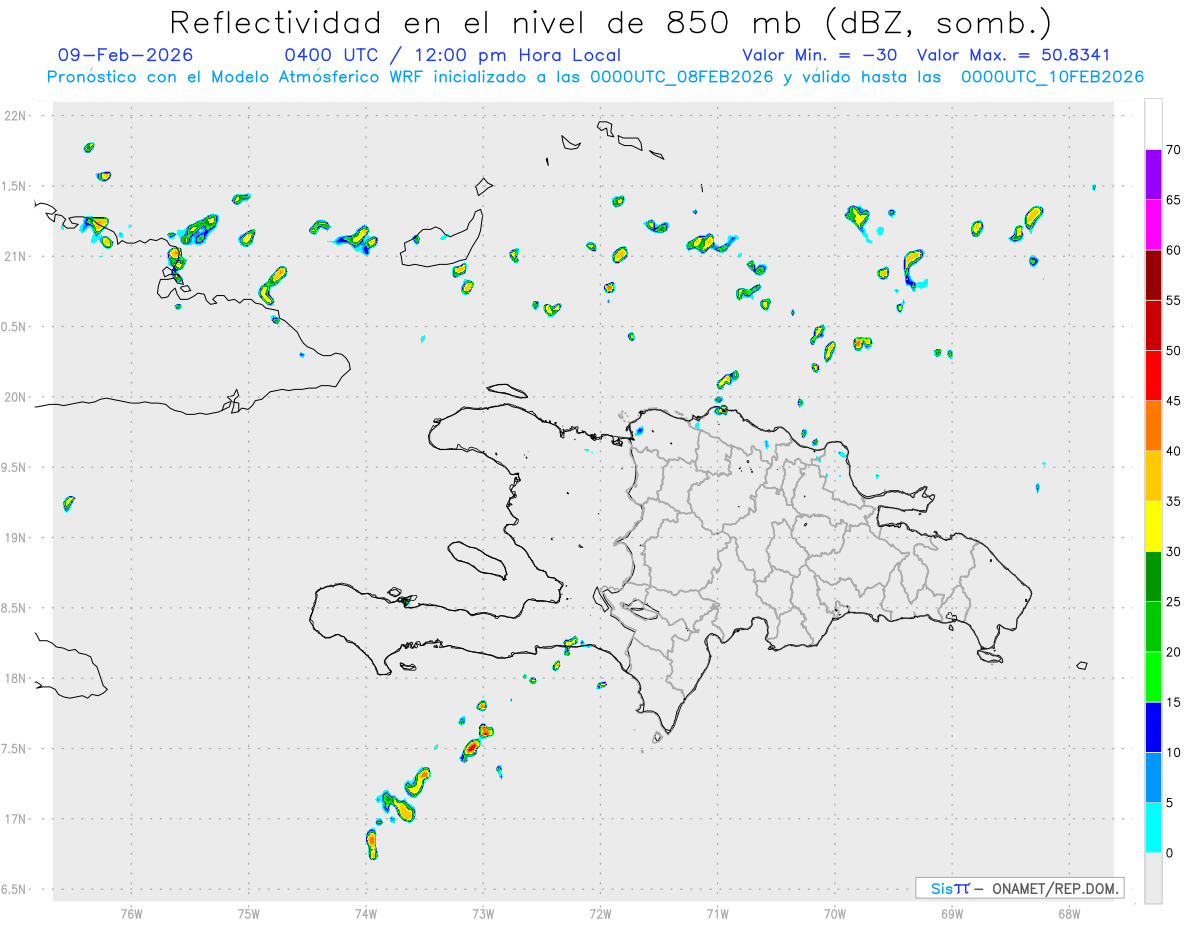Click the longitude label '71W'

[x=717, y=913]
